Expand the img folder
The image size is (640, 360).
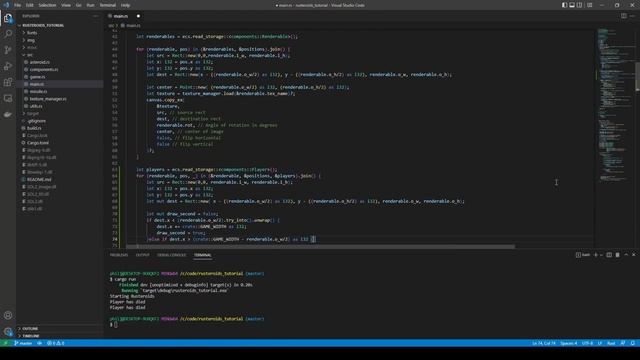point(31,40)
